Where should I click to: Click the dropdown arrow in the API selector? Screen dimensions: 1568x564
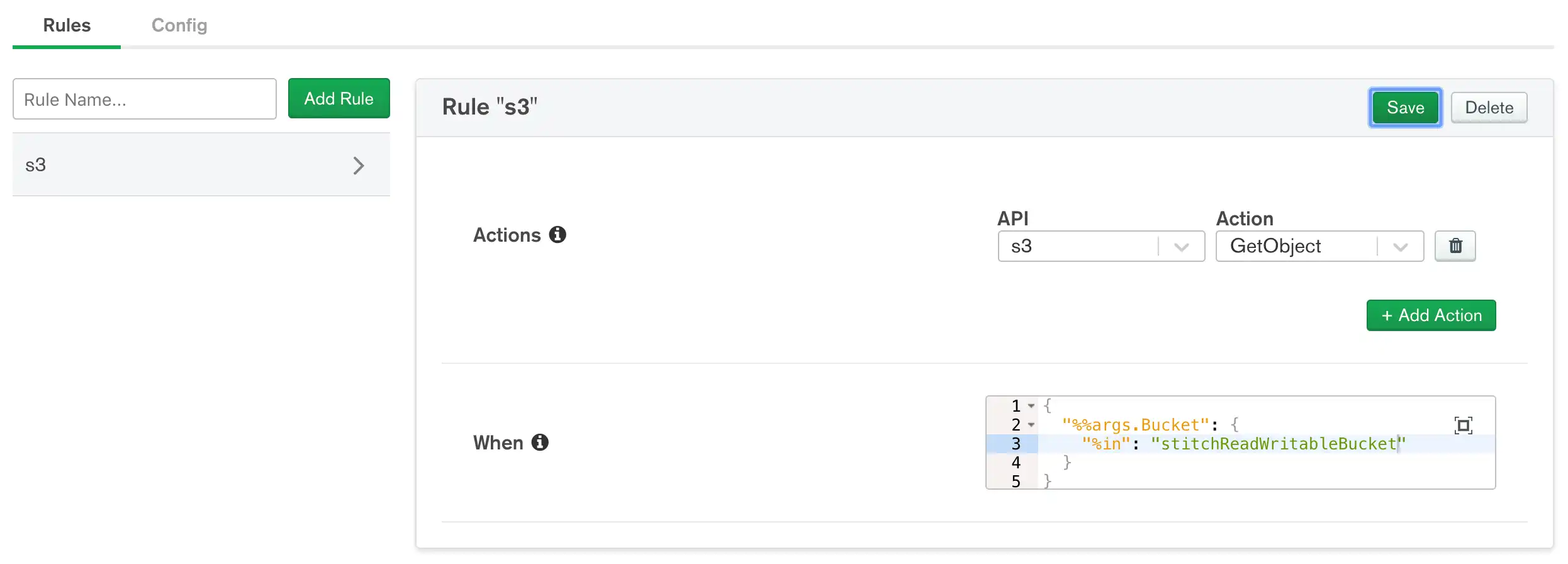(1182, 246)
